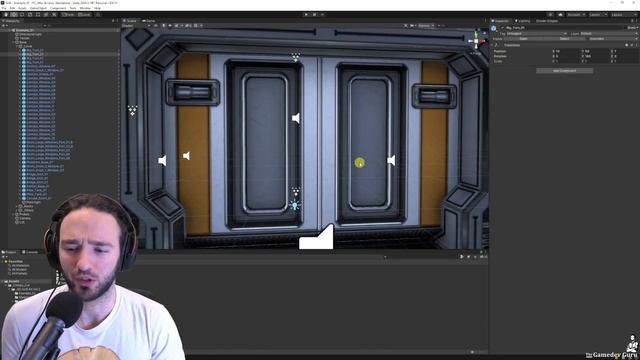Switch to the Game tab

(x=149, y=21)
